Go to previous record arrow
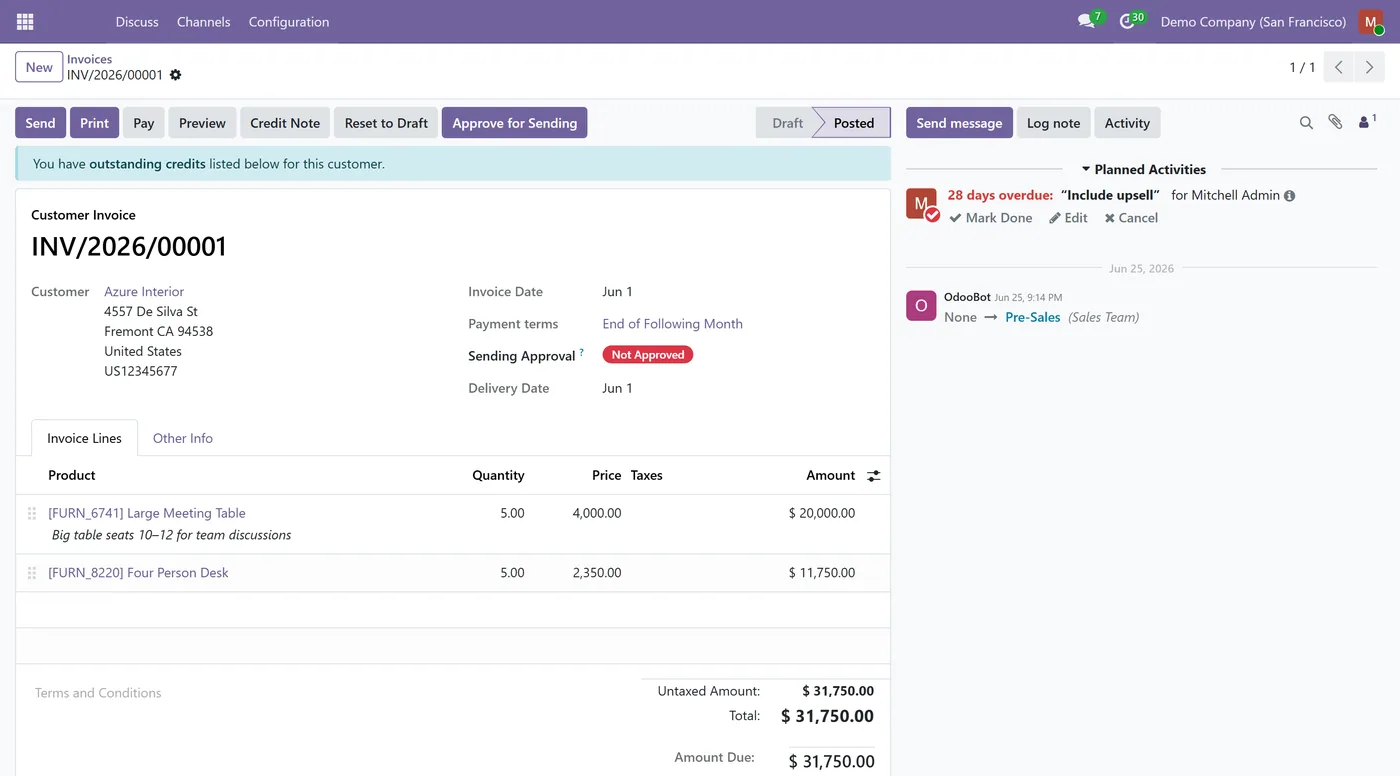Screen dimensions: 1400x776 pos(1339,67)
